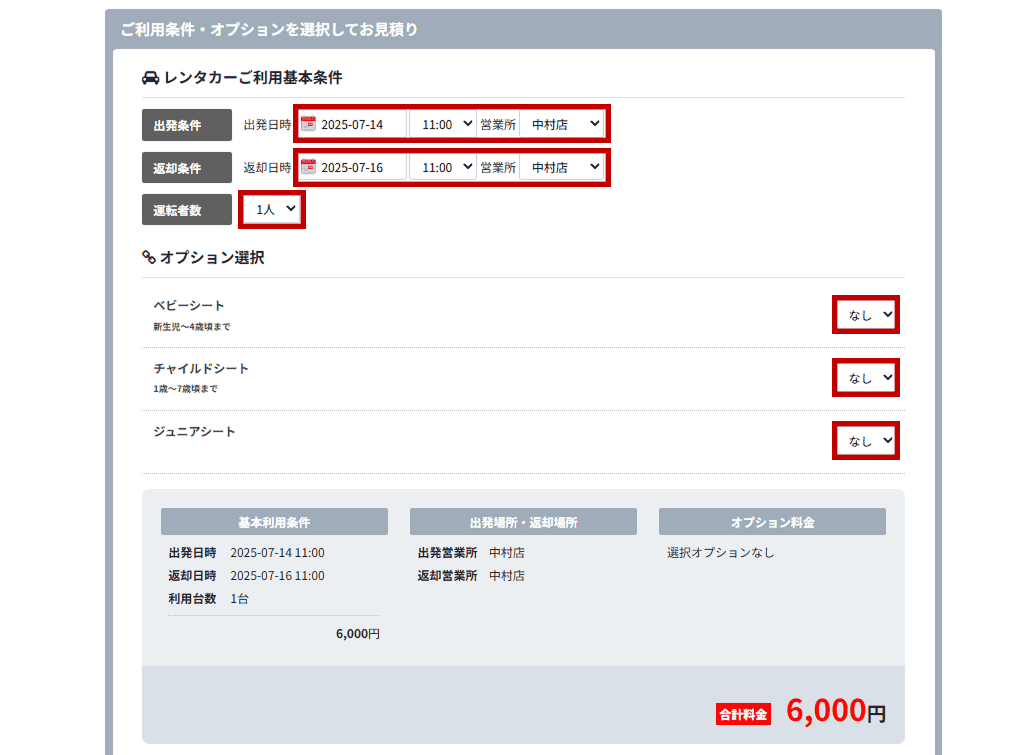This screenshot has width=1014, height=755.
Task: Click the 基本利用条件 summary header
Action: click(274, 521)
